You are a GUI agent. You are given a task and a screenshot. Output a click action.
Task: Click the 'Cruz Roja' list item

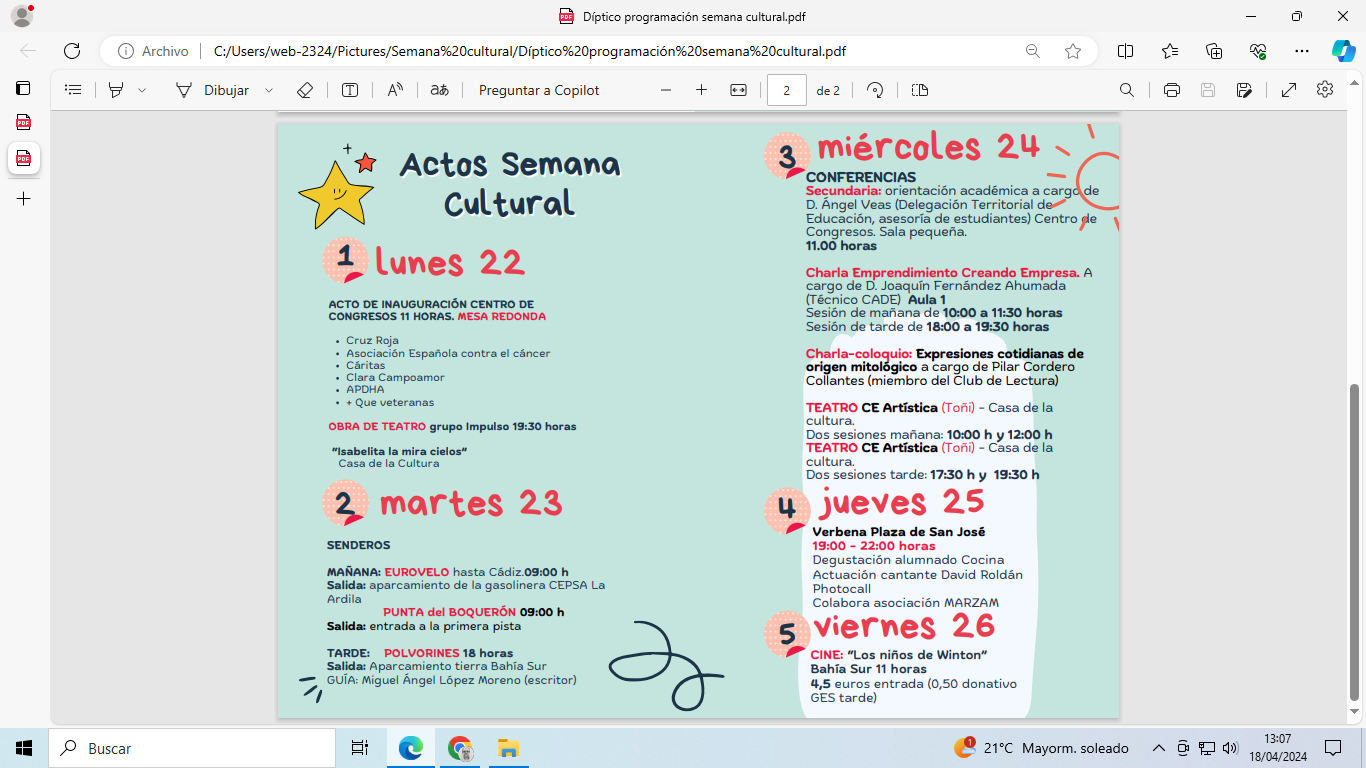click(x=372, y=340)
